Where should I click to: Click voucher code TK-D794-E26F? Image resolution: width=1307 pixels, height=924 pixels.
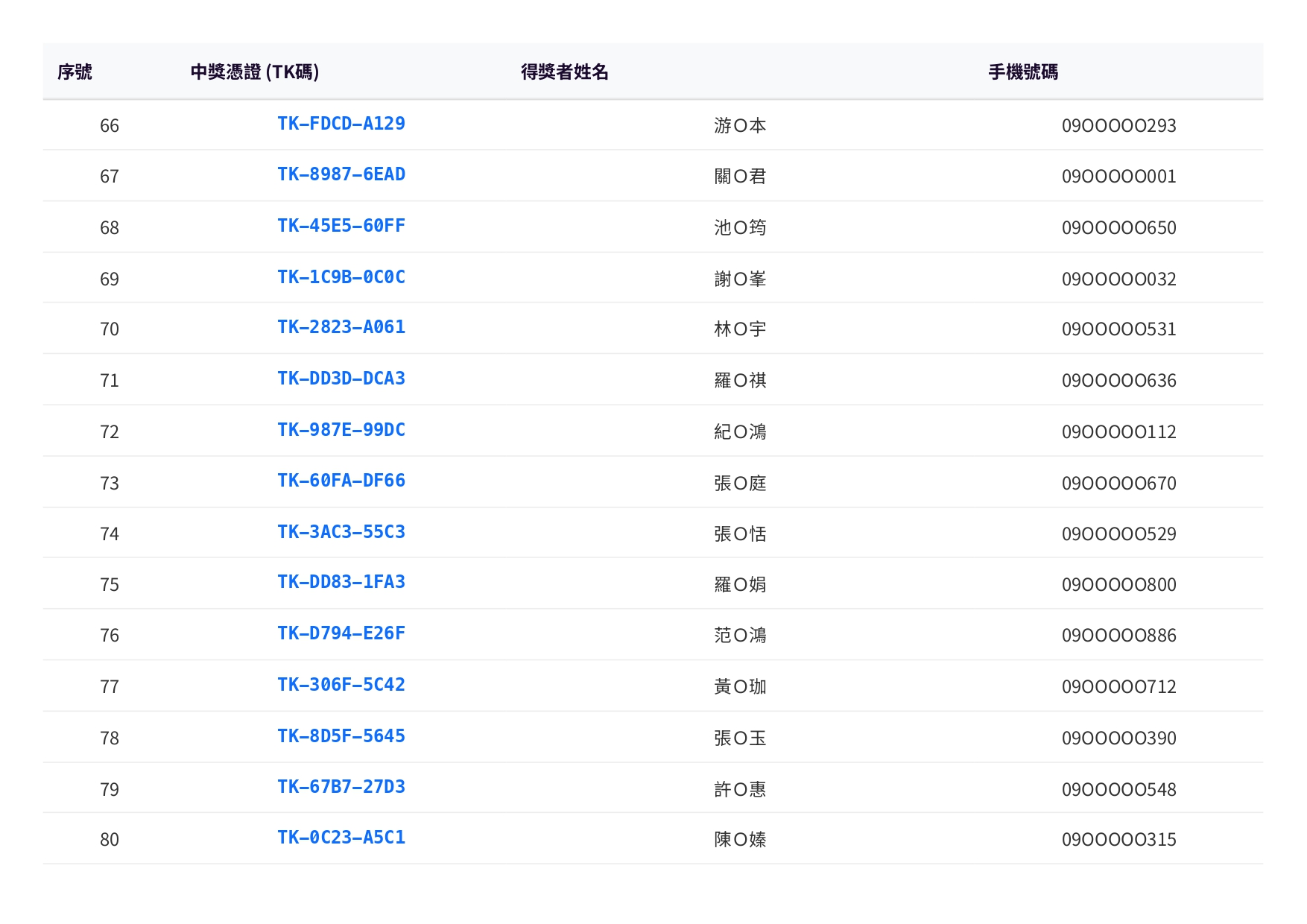[341, 633]
